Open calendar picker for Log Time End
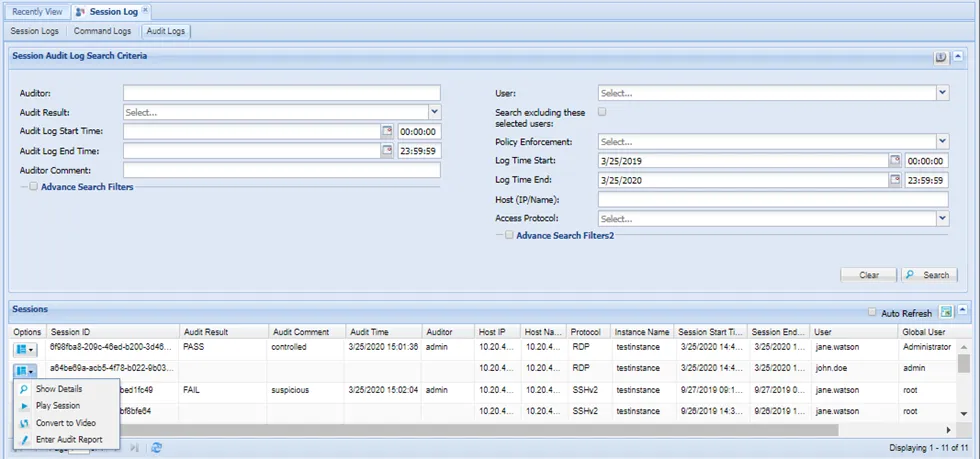 [x=895, y=180]
